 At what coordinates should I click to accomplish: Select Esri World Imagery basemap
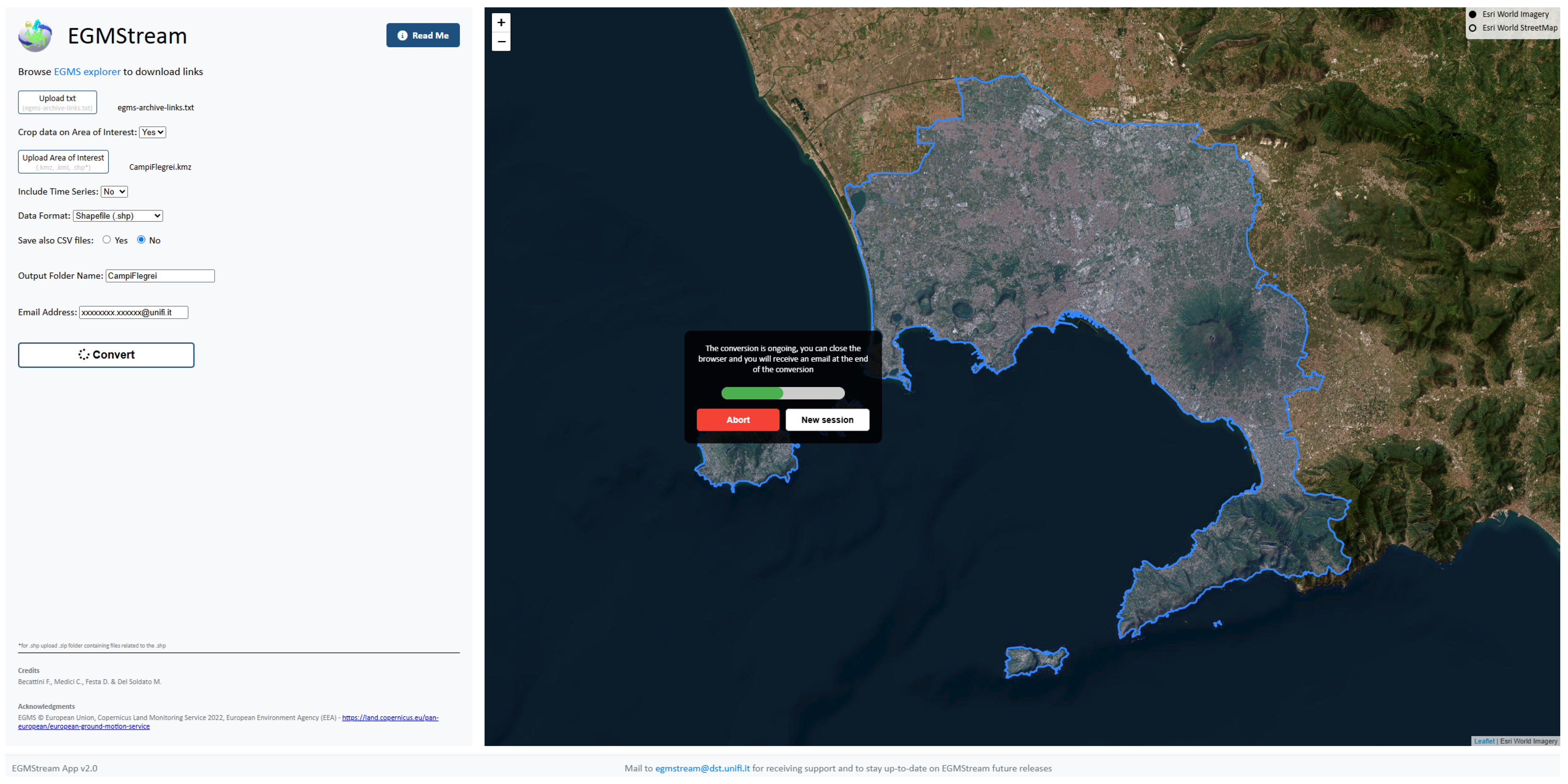(x=1472, y=14)
